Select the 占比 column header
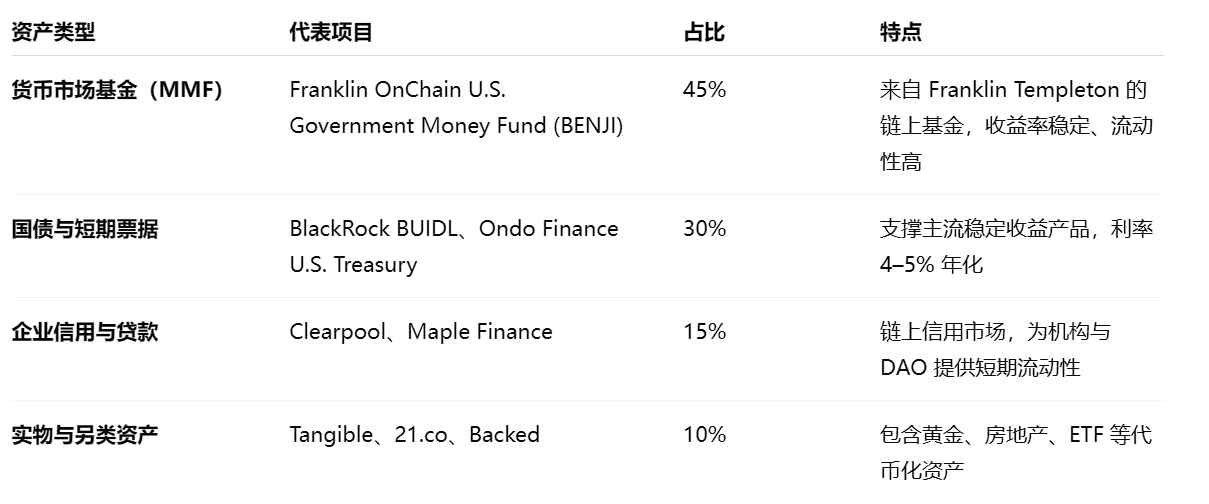This screenshot has height=504, width=1209. pos(704,32)
